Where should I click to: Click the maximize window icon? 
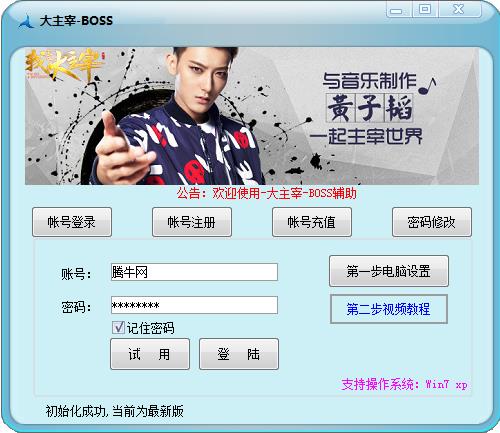[425, 9]
